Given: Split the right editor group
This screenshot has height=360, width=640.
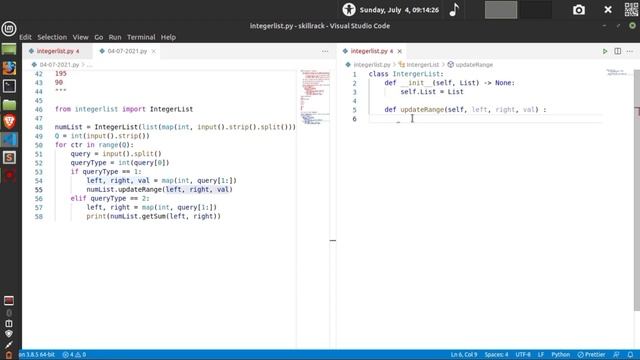Looking at the screenshot, I should point(618,51).
